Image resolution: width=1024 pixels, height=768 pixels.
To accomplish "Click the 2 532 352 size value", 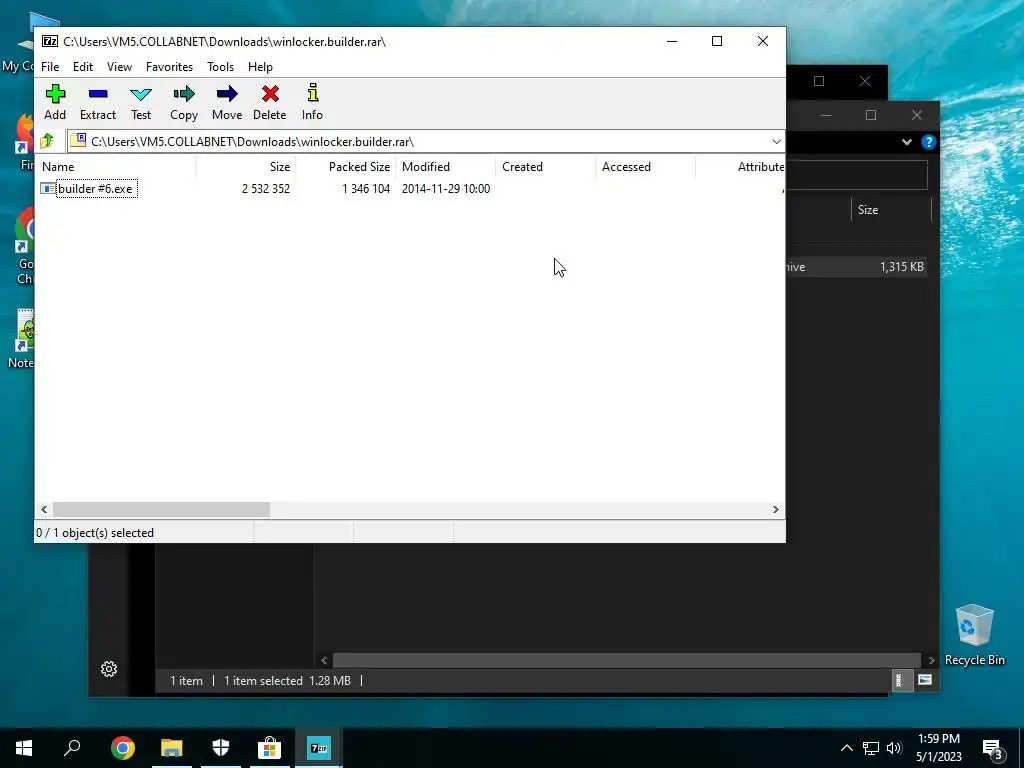I will pyautogui.click(x=266, y=189).
